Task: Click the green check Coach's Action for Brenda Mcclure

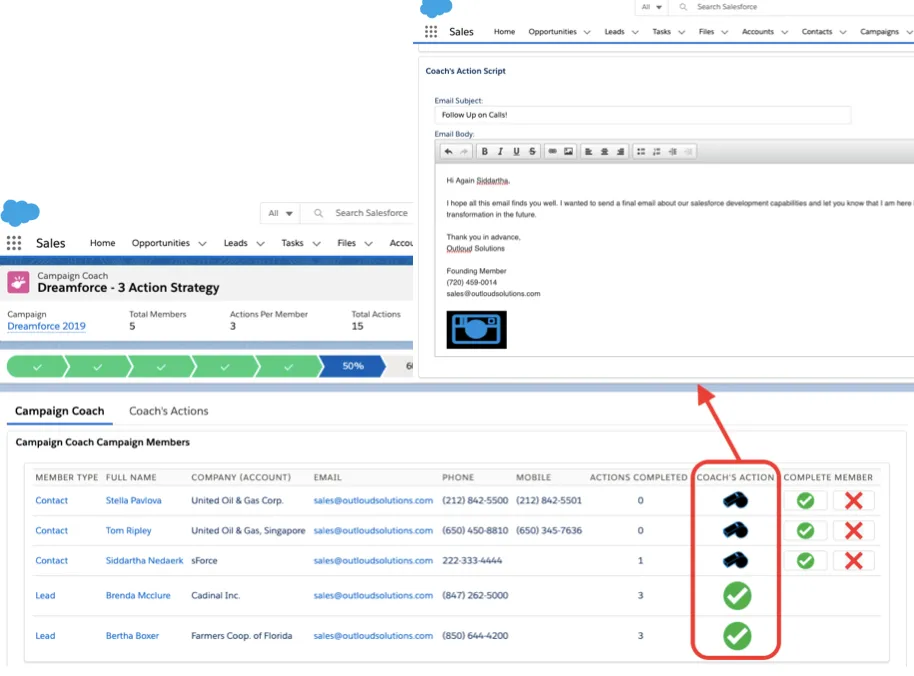Action: pos(737,596)
